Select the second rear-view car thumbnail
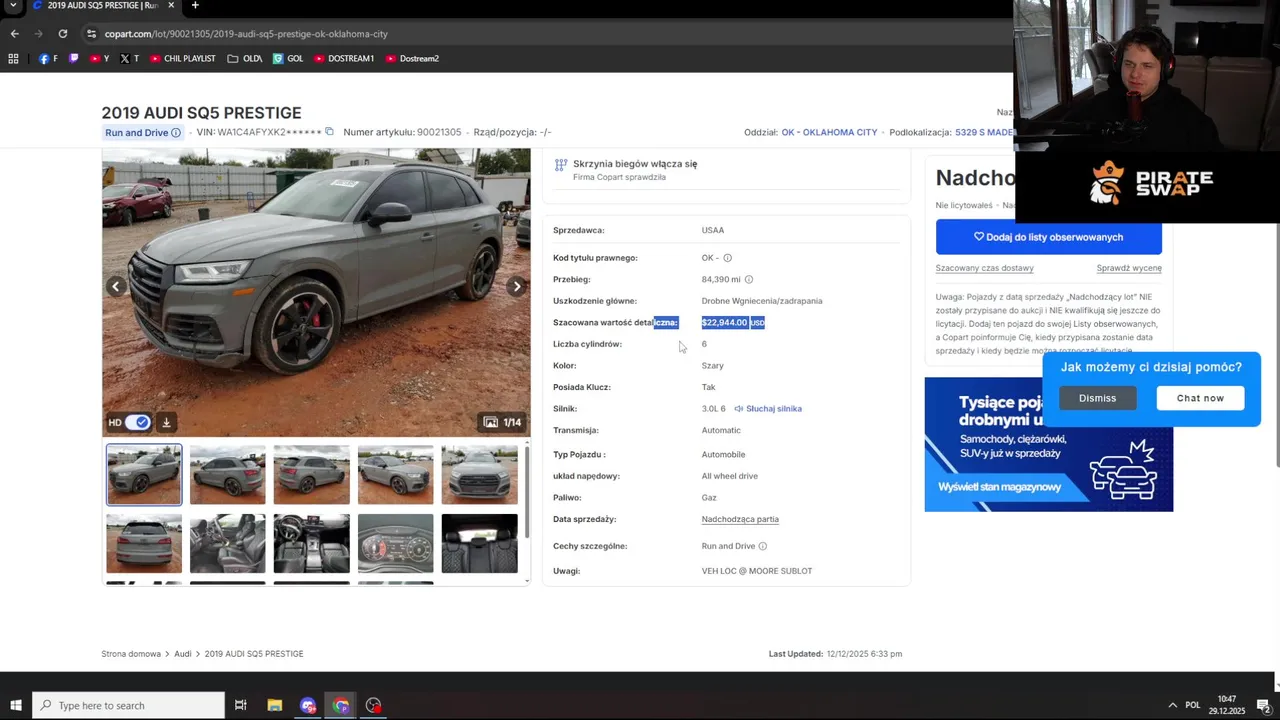 228,475
